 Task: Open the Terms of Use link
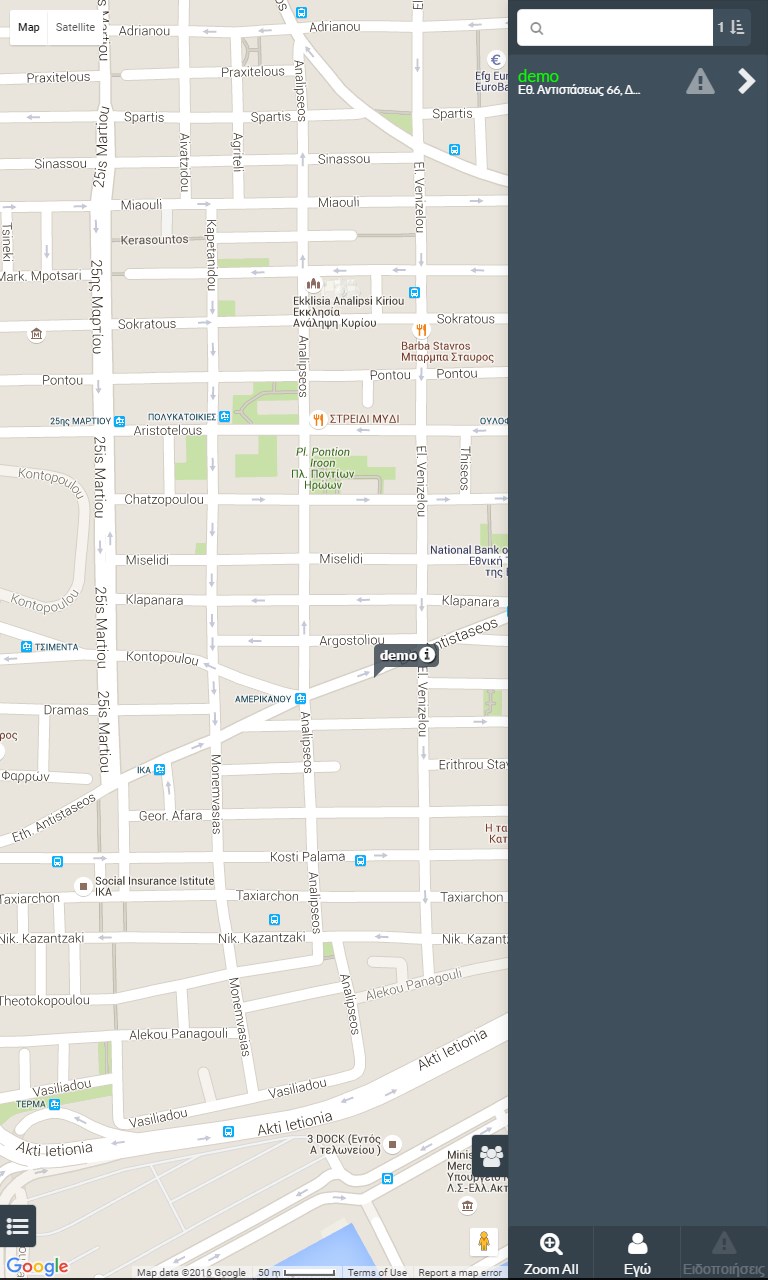[377, 1273]
